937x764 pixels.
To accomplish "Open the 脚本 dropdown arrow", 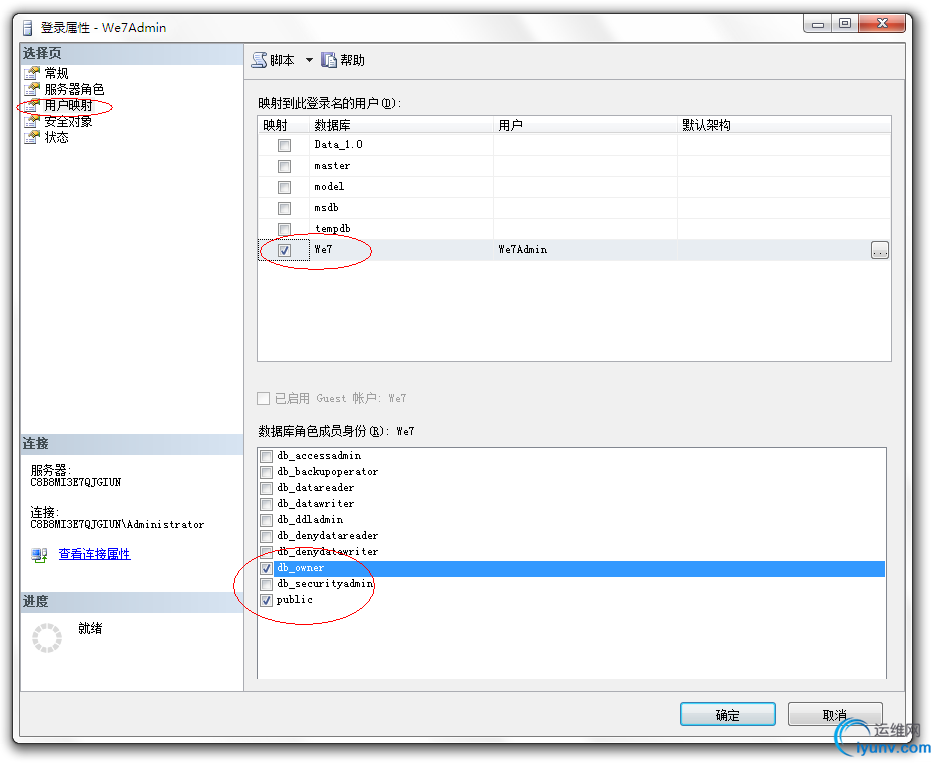I will coord(309,60).
